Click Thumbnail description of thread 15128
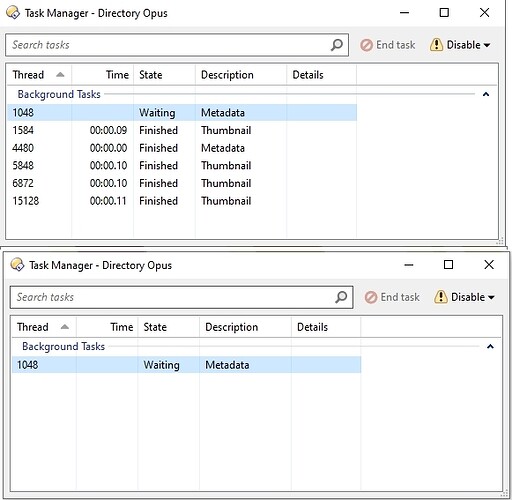512x500 pixels. (226, 201)
